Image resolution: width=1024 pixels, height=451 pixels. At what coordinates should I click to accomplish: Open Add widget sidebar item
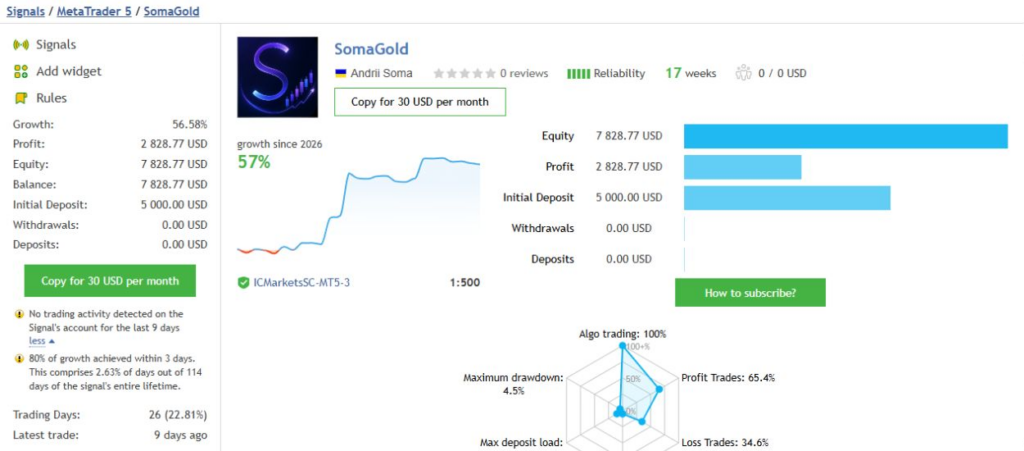69,71
